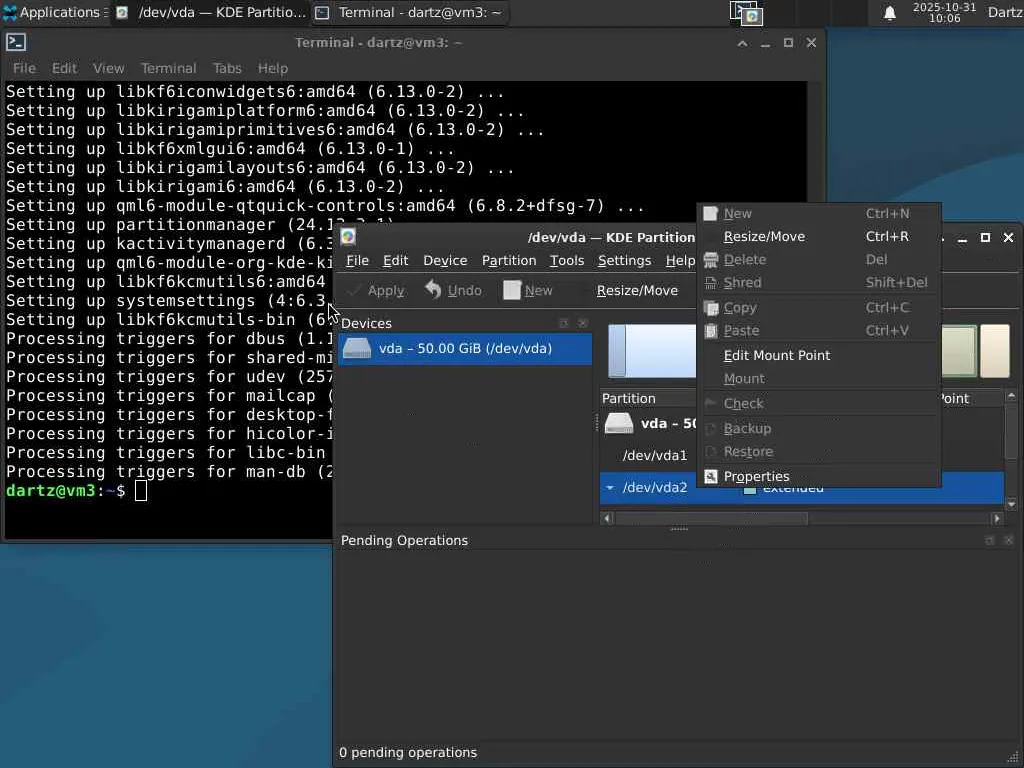1024x768 pixels.
Task: Click Resize/Move in Partition Manager toolbar
Action: [637, 291]
